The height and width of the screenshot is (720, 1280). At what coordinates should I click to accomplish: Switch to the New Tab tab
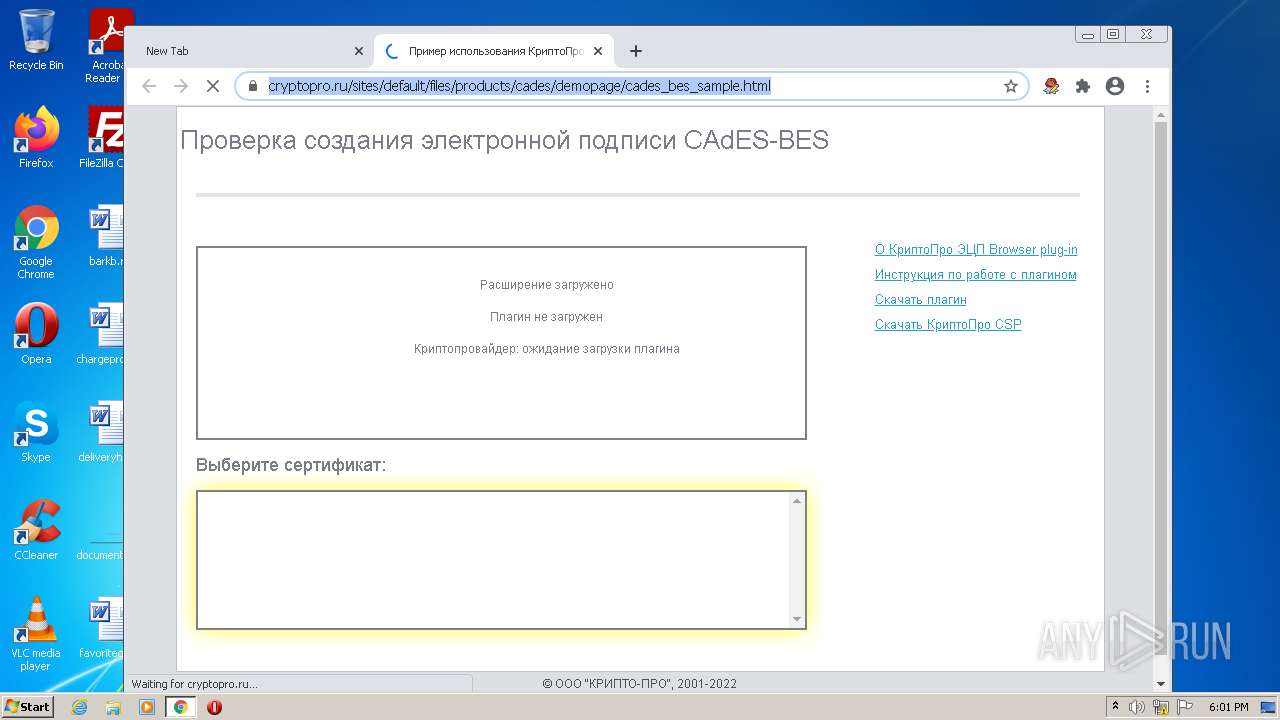250,51
